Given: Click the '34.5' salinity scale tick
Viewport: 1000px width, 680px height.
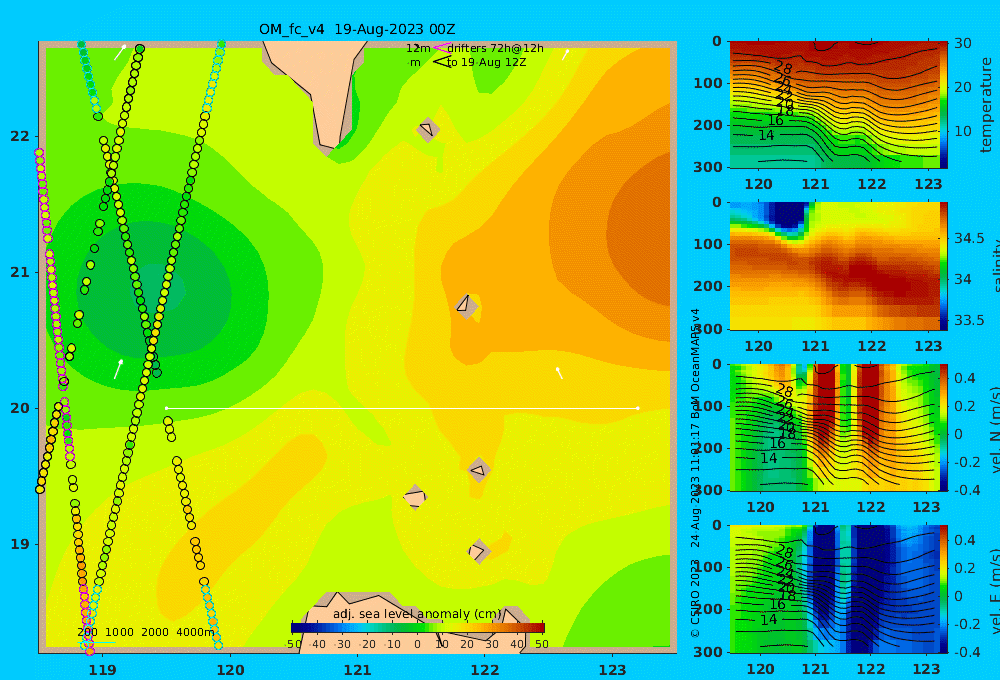Looking at the screenshot, I should (969, 238).
